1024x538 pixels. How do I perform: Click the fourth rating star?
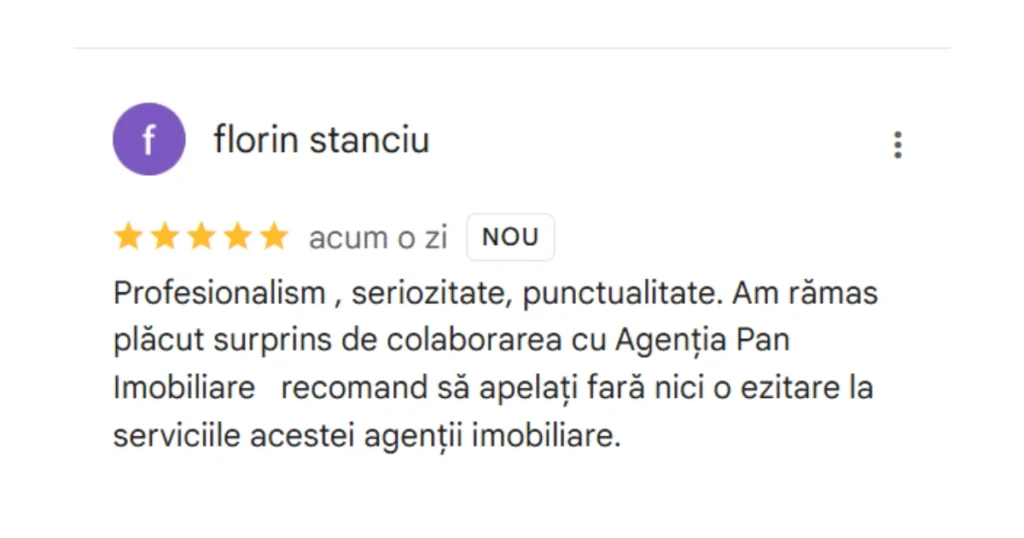236,237
